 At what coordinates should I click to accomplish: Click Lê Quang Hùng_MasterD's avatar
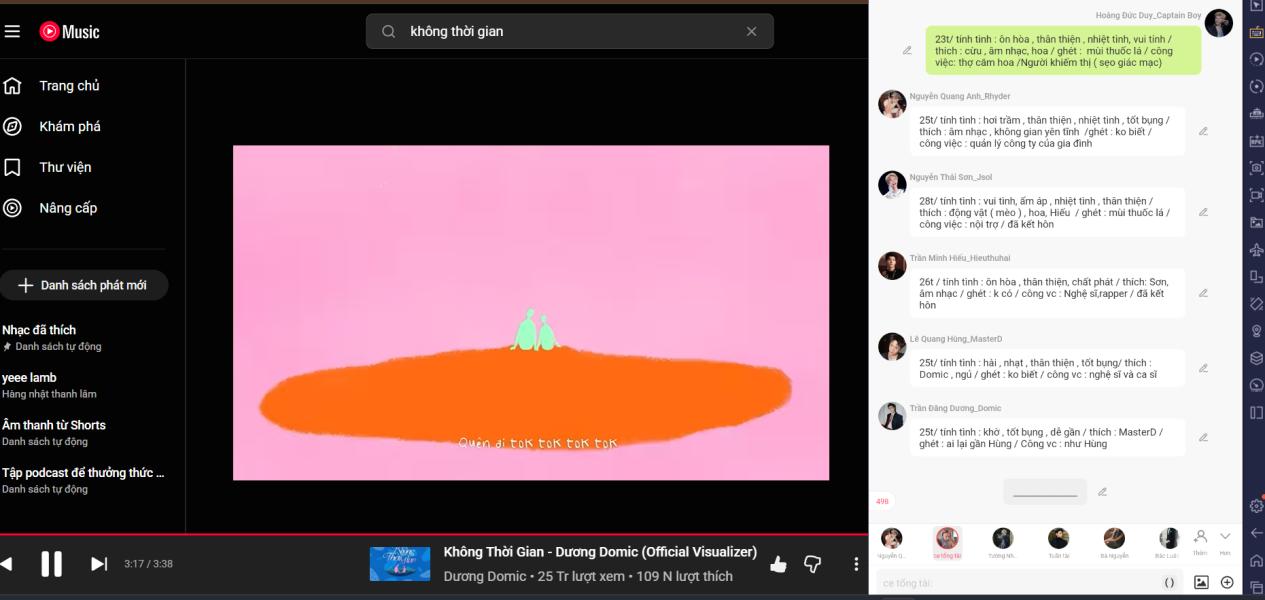pos(892,347)
